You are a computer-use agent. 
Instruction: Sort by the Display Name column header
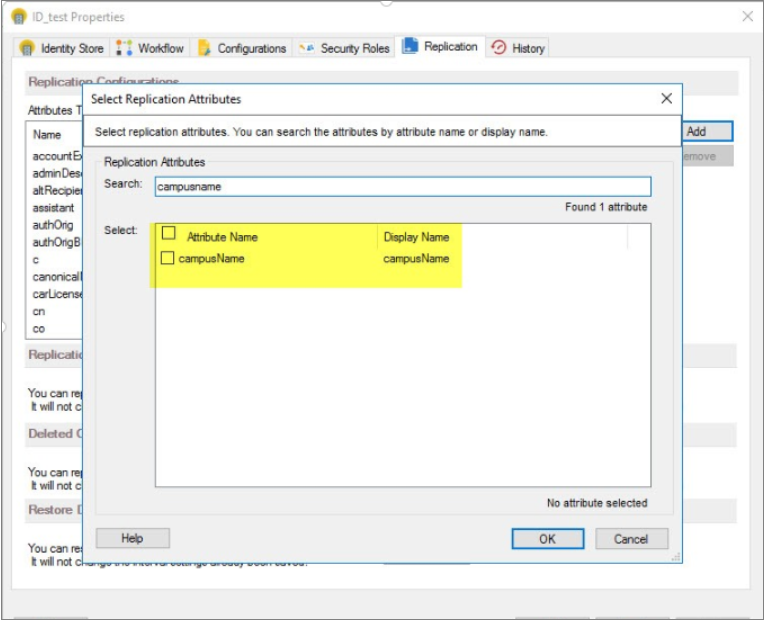point(417,237)
